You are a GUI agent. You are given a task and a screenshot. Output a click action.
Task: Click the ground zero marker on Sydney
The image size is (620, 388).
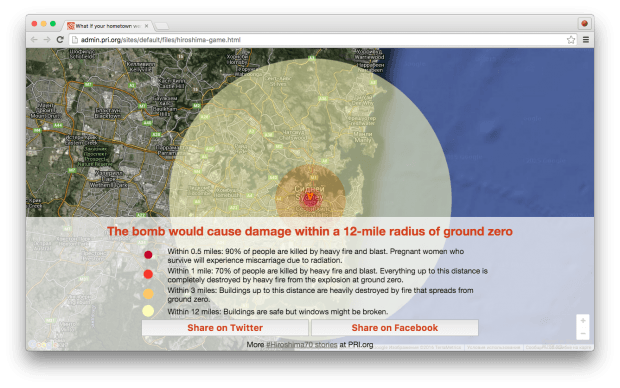310,197
